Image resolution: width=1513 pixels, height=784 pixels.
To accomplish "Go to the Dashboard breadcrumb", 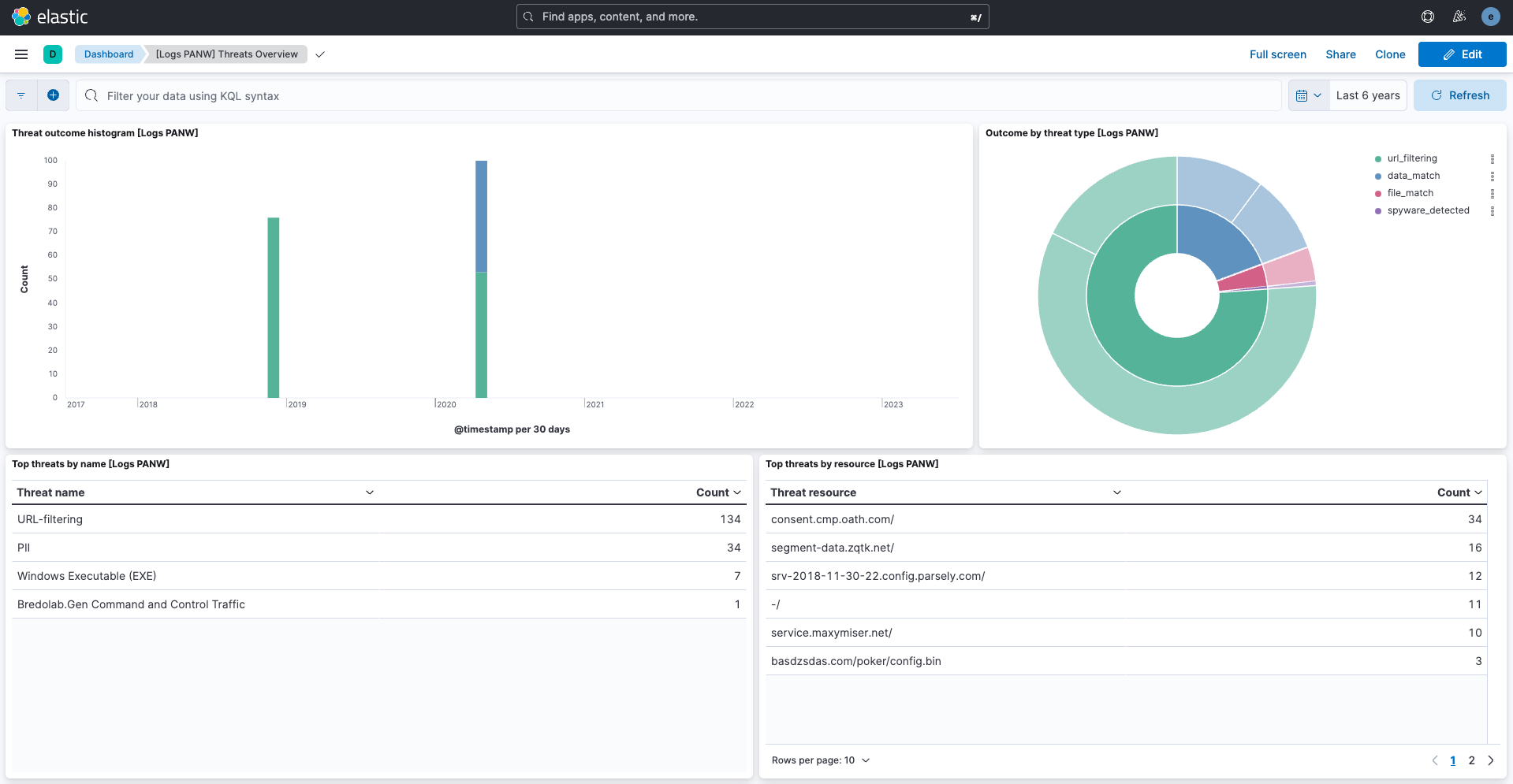I will [x=109, y=54].
